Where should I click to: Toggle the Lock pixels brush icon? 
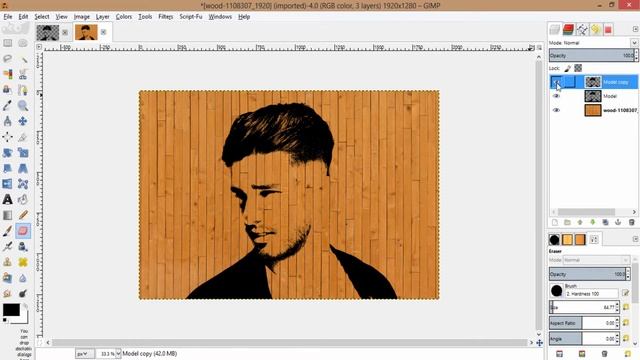pyautogui.click(x=567, y=68)
